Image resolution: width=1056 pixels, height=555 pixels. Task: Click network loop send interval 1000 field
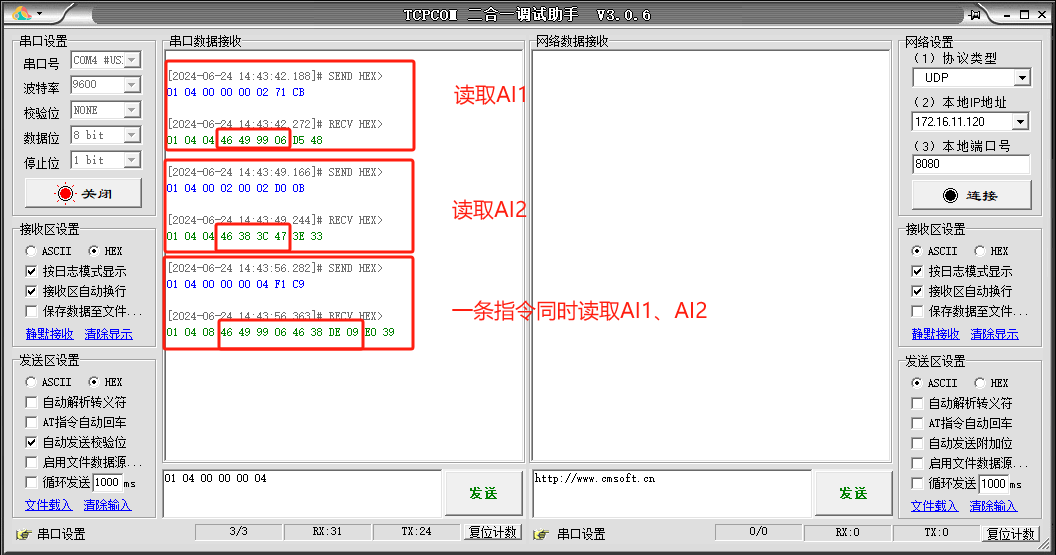(x=993, y=484)
